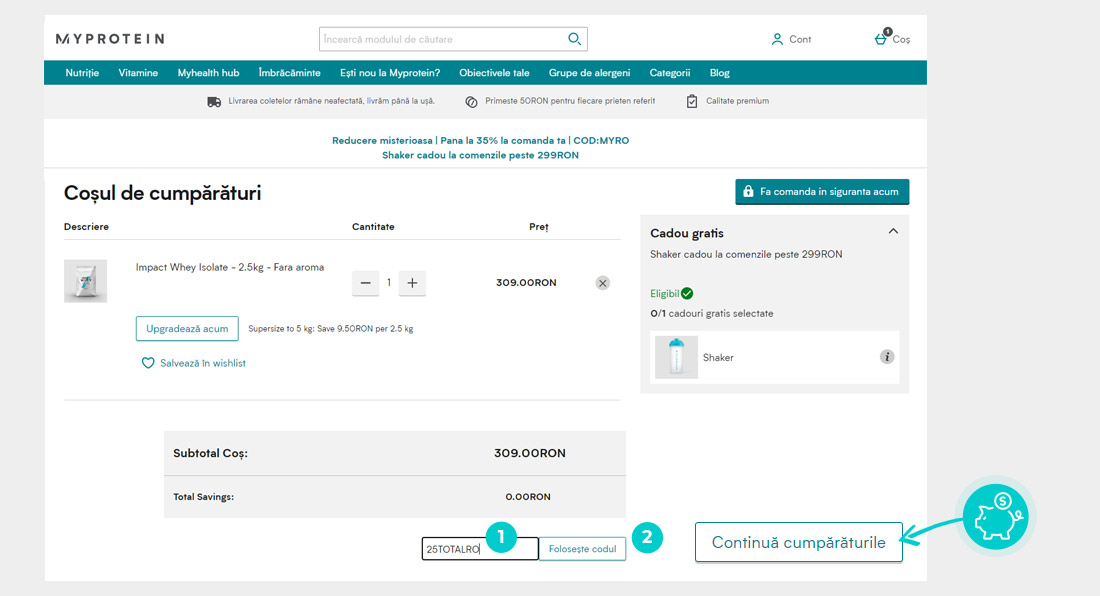The image size is (1100, 596).
Task: Click the 0/1 cadouri gratis selectate text
Action: point(712,313)
